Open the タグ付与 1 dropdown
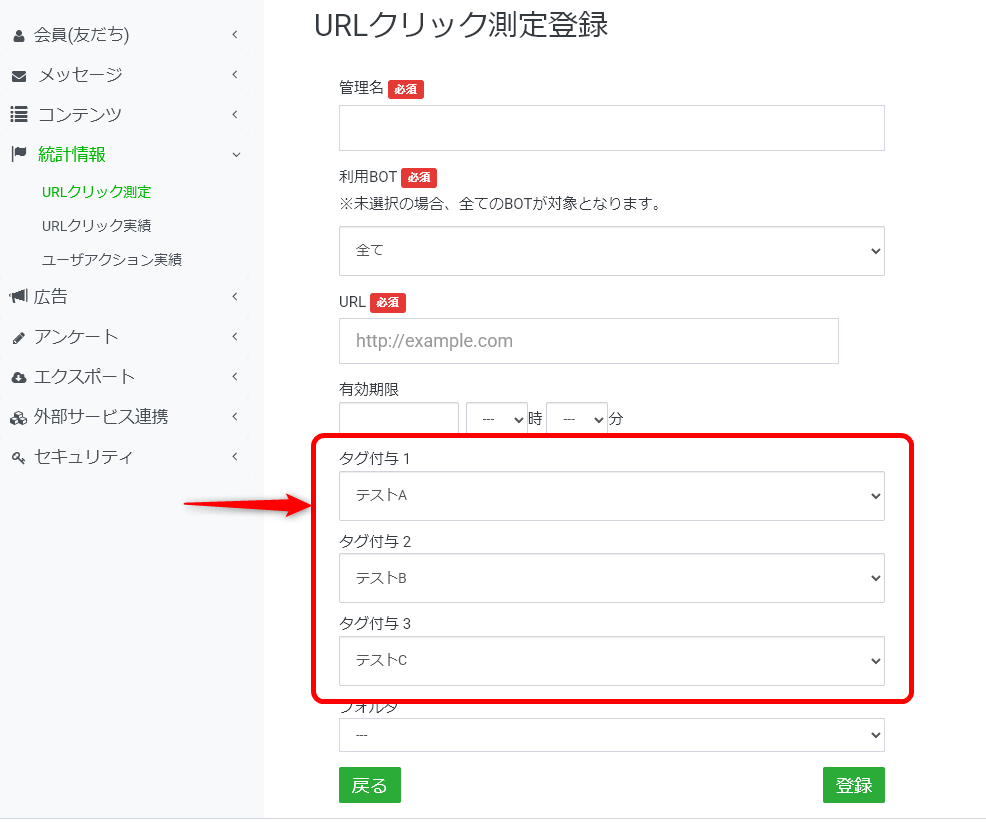This screenshot has height=827, width=986. pos(611,496)
